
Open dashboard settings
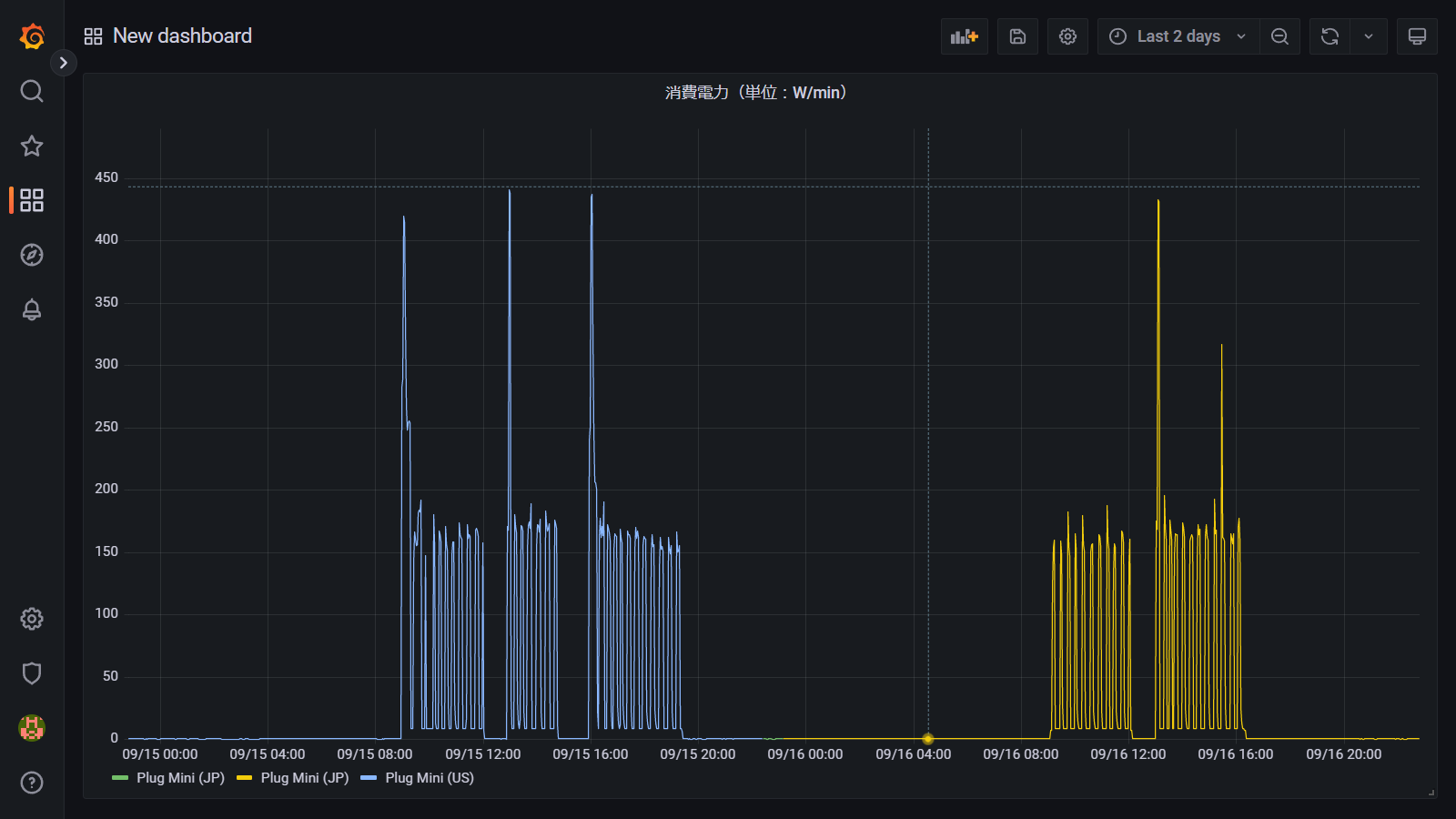pyautogui.click(x=1067, y=36)
